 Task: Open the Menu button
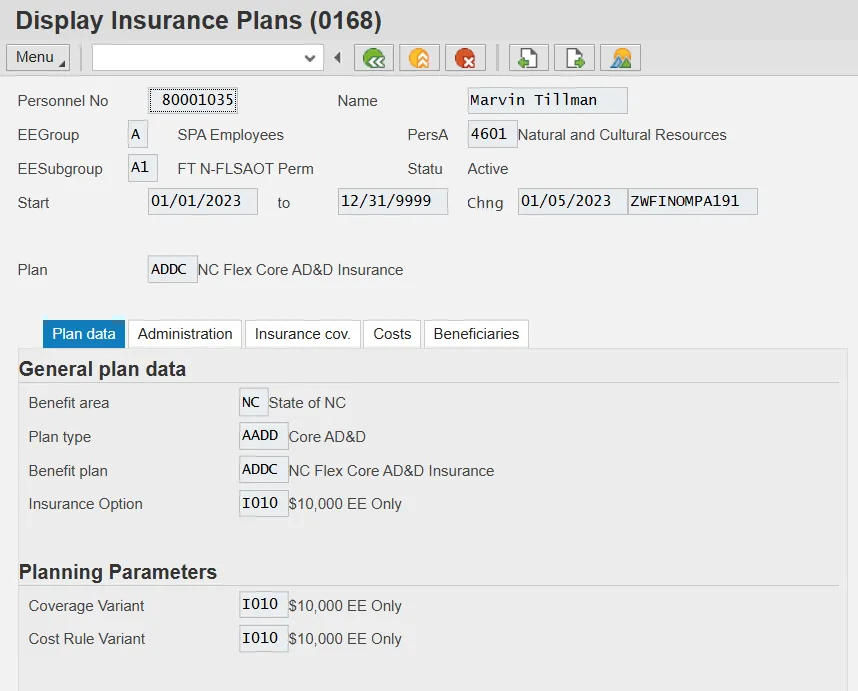38,58
